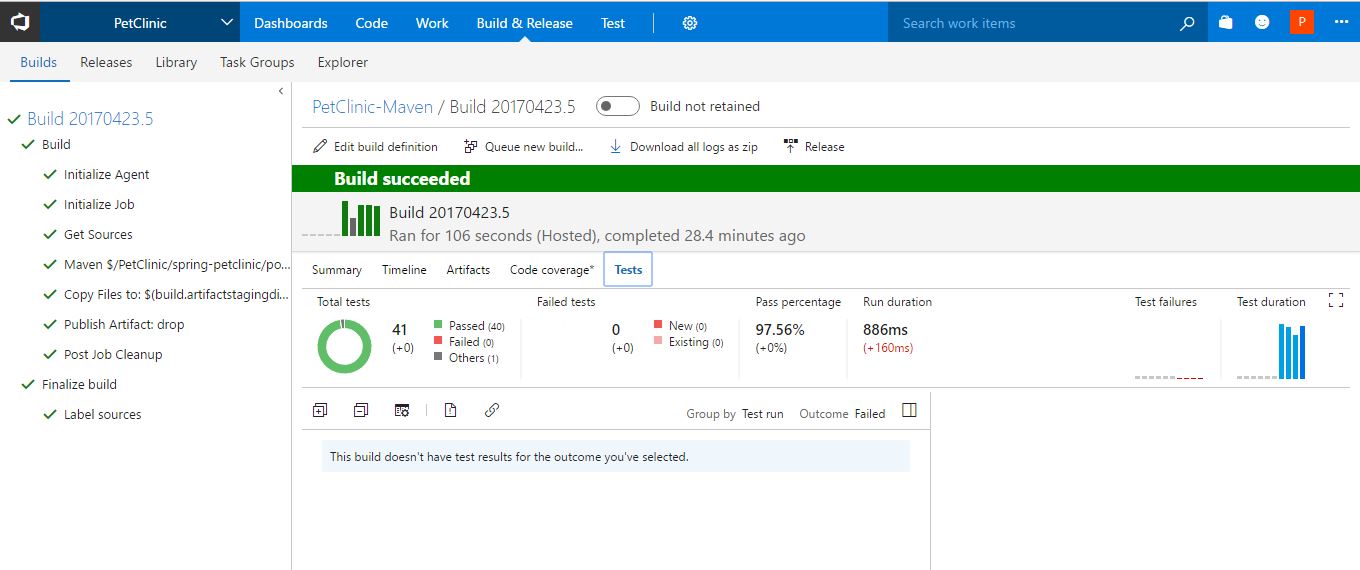Switch to the Library tab
1360x570 pixels.
click(176, 62)
